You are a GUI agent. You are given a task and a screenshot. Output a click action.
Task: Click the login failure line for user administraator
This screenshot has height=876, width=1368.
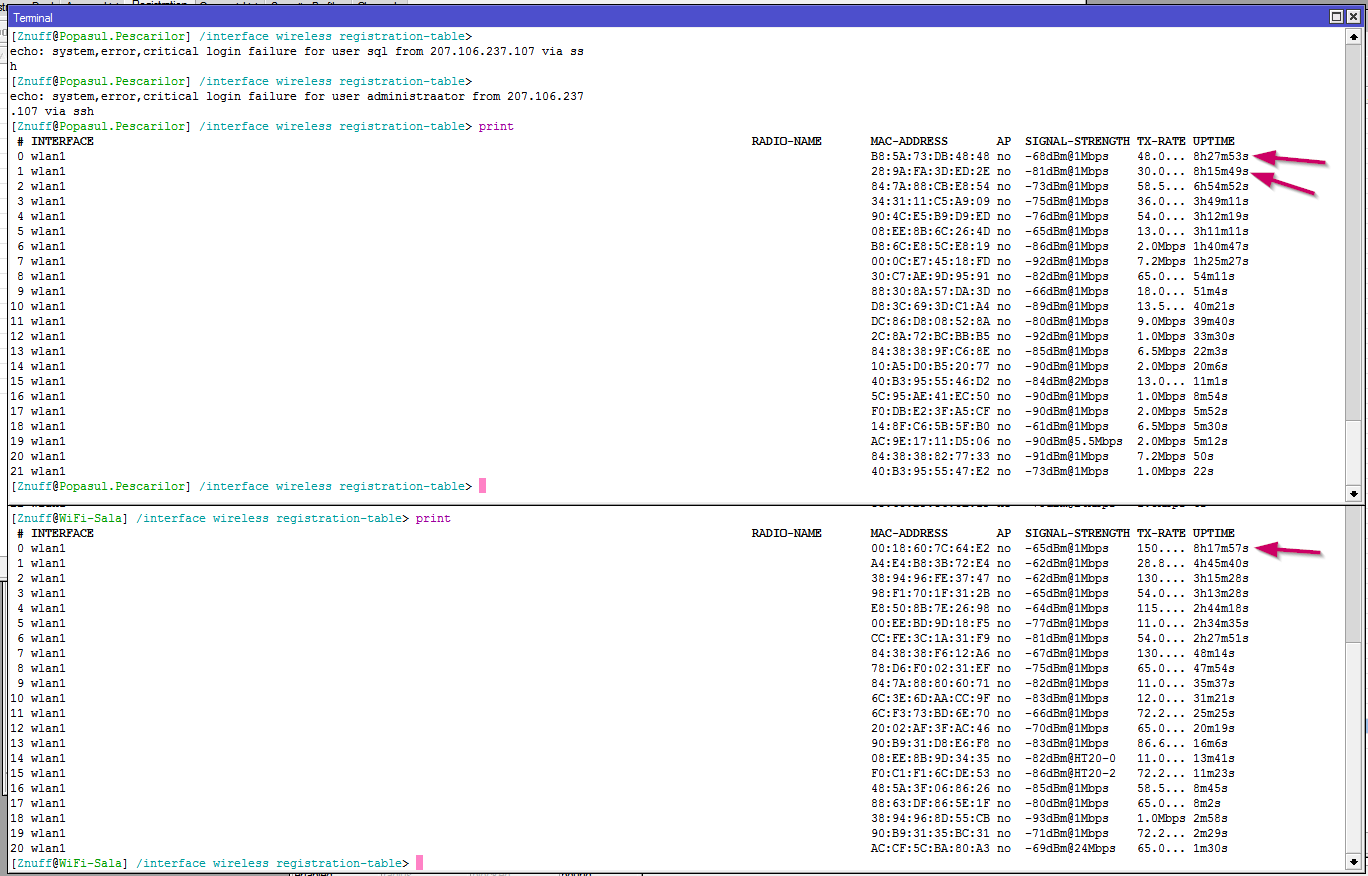(x=297, y=96)
